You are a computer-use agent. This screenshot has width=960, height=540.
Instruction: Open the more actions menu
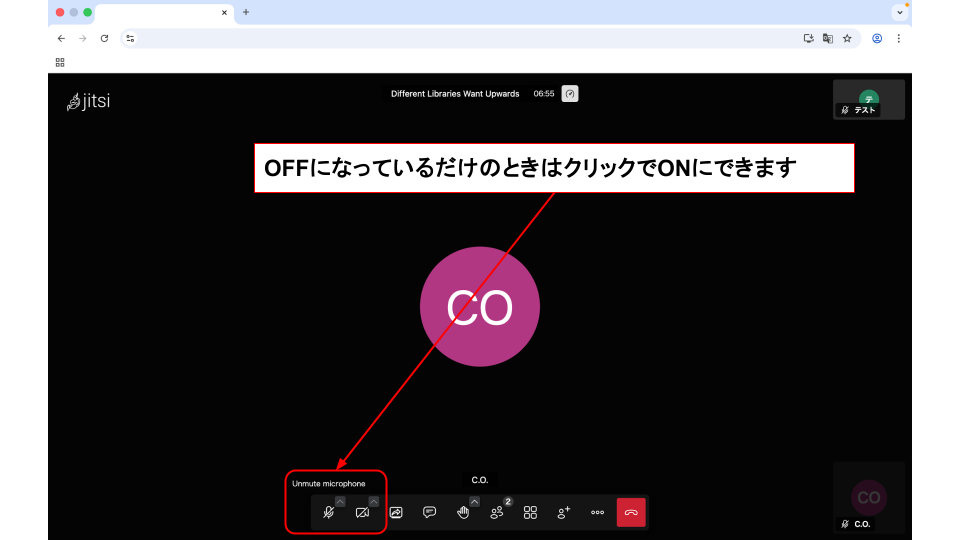[597, 512]
